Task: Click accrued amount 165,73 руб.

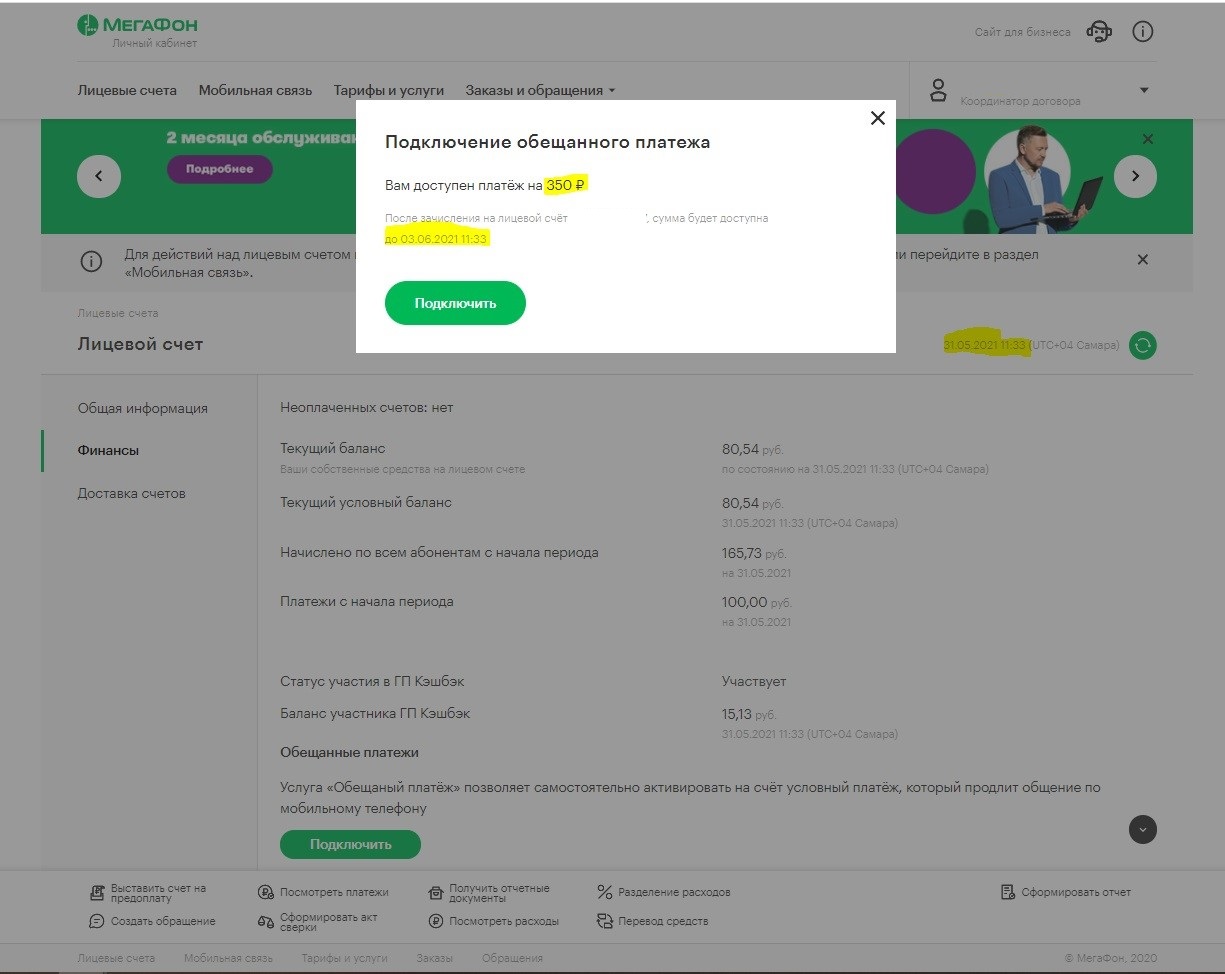Action: (x=755, y=553)
